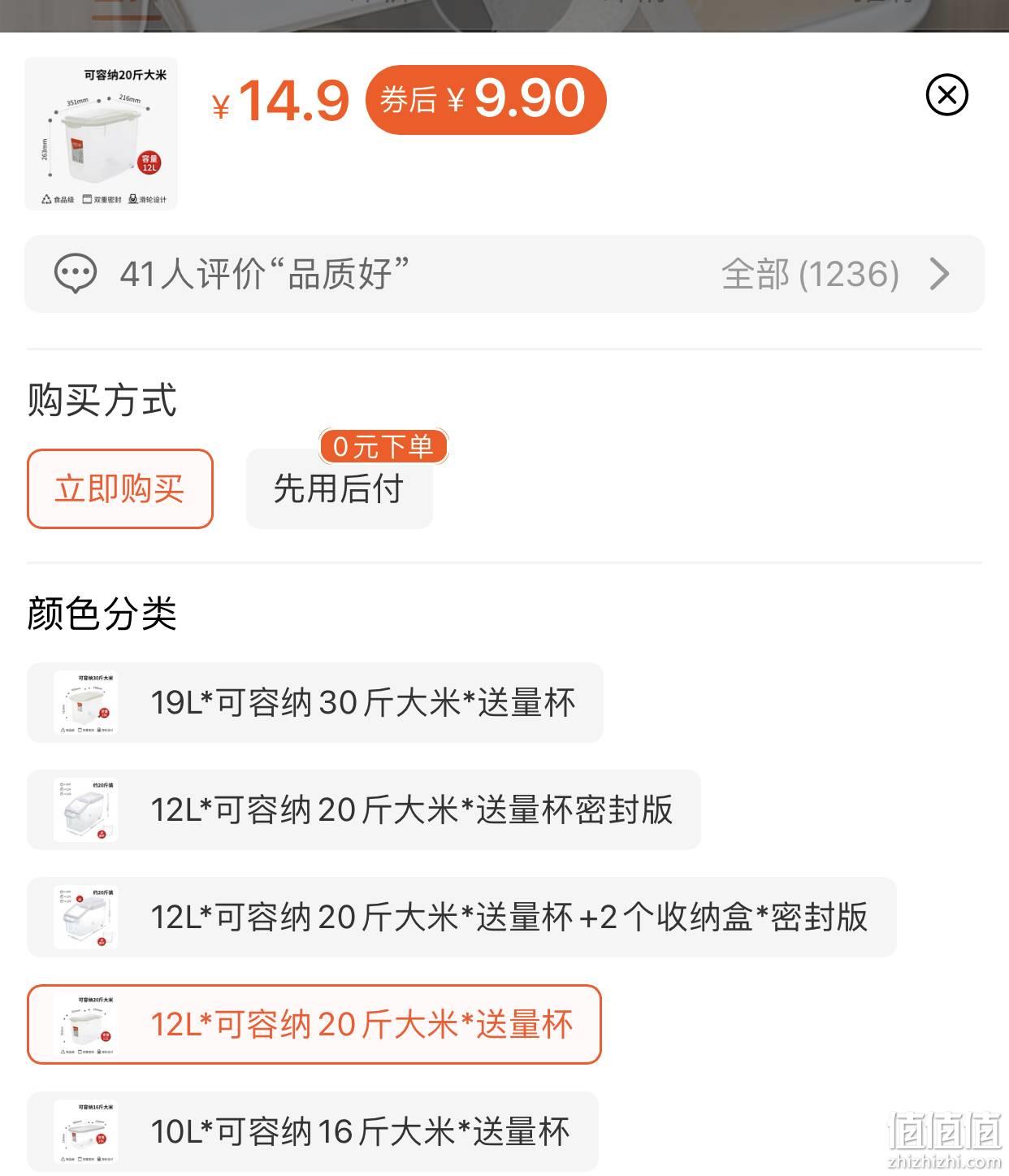The image size is (1009, 1176).
Task: Choose 12L 送量杯密封版 option
Action: pos(364,809)
